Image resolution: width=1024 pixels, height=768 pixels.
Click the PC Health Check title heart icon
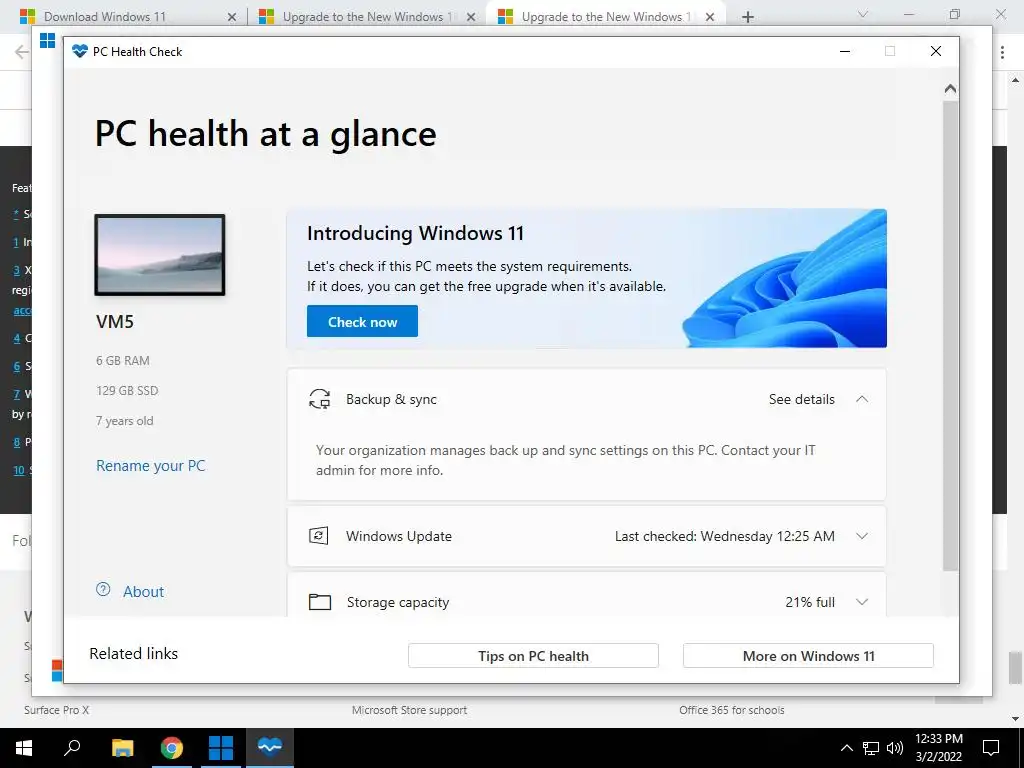[x=80, y=51]
